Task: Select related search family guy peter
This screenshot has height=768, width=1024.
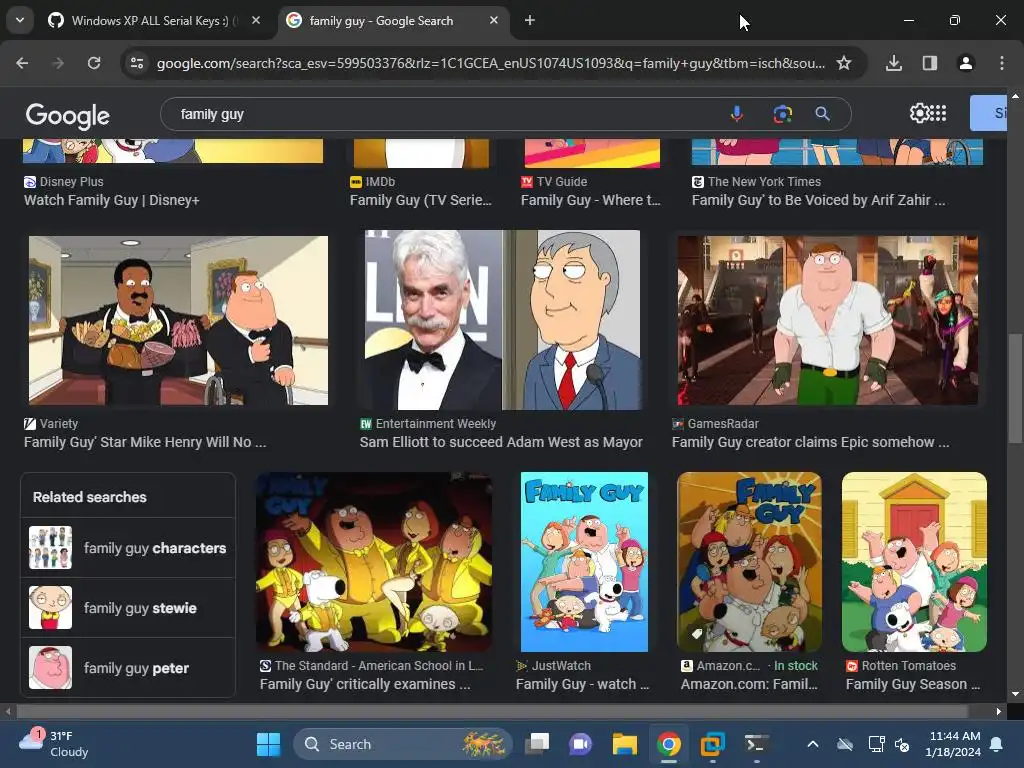Action: [128, 667]
